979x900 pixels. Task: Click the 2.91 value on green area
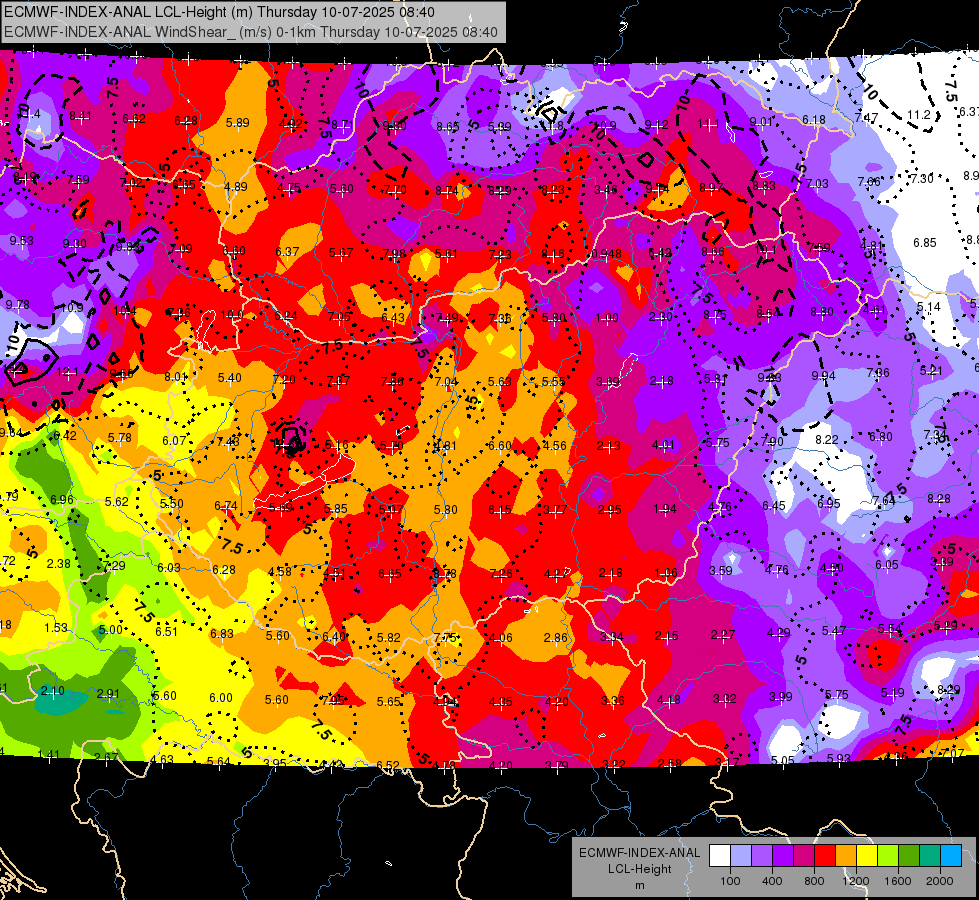pos(107,694)
